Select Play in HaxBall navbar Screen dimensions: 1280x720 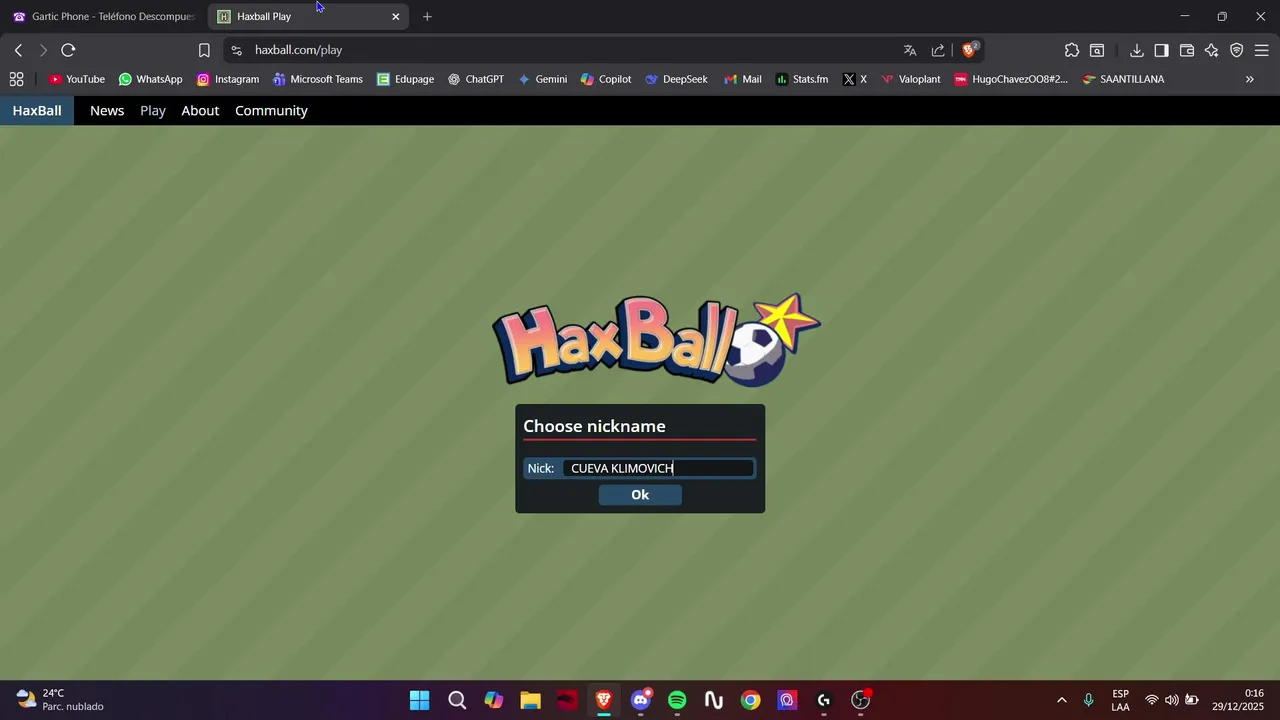[153, 111]
